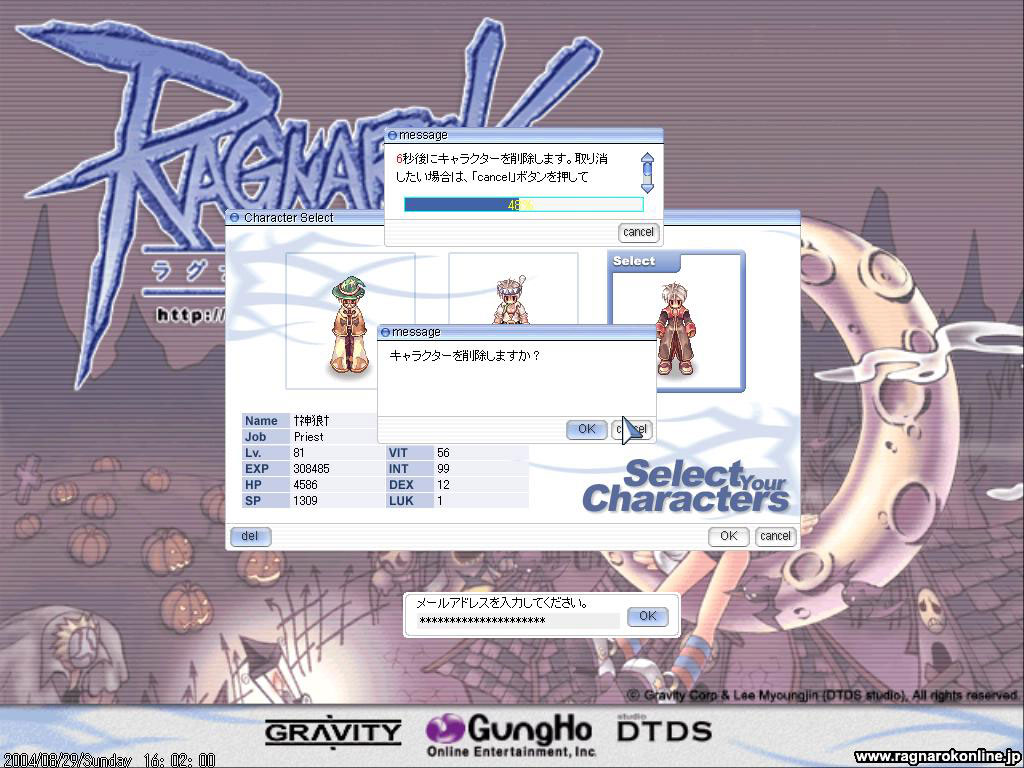Viewport: 1024px width, 768px height.
Task: Click the HP value "4586"
Action: pyautogui.click(x=306, y=485)
